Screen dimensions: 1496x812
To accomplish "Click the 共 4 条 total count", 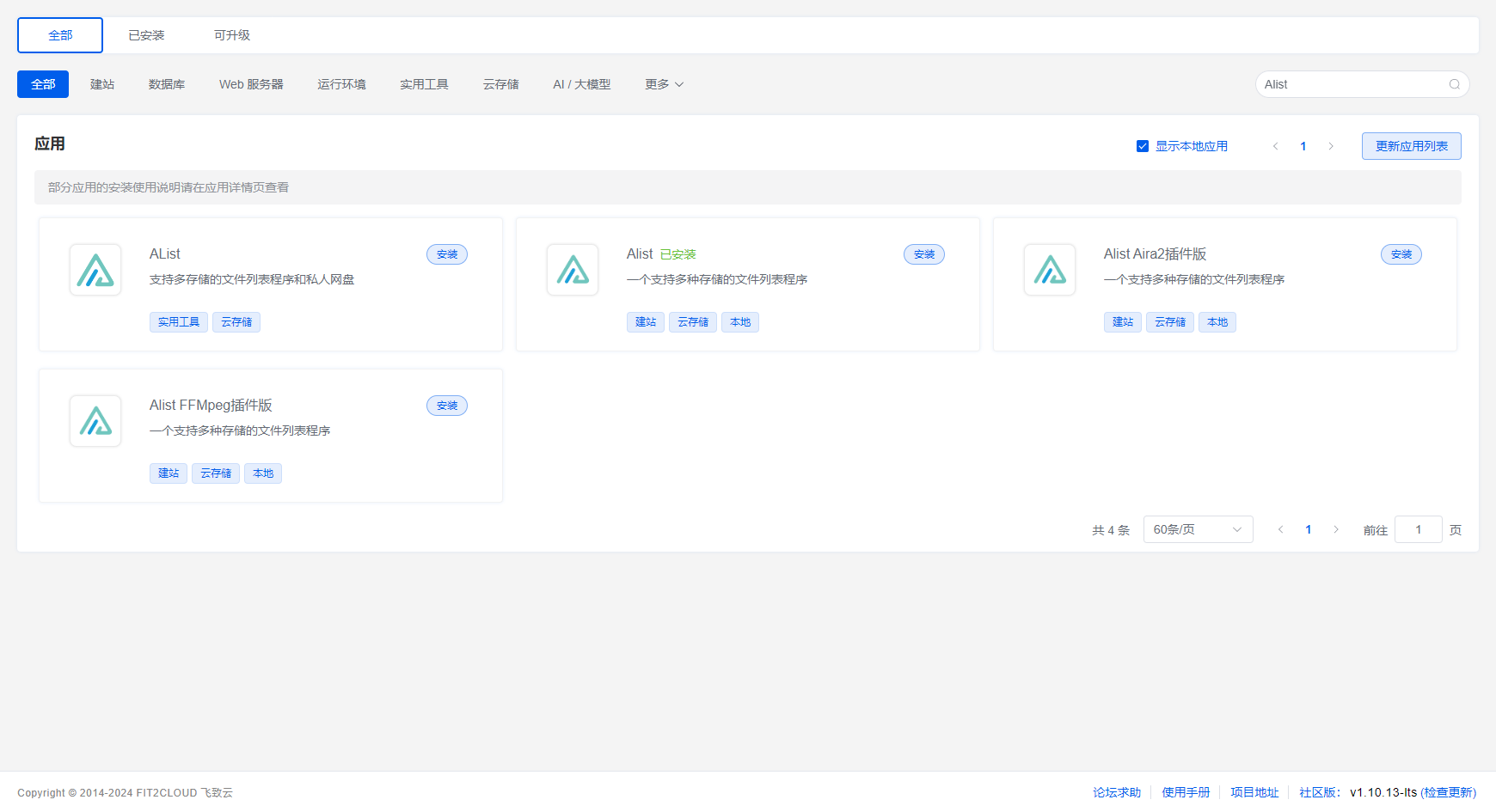I will tap(1111, 530).
